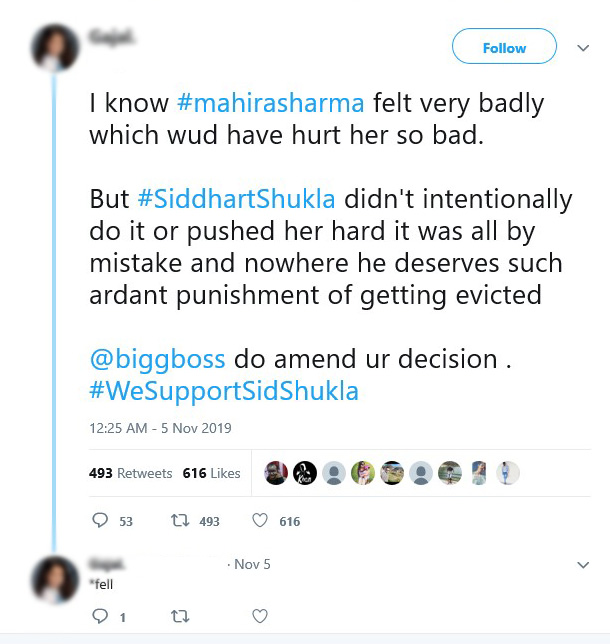Visit the @biggboss mention
Viewport: 610px width, 644px height.
157,359
